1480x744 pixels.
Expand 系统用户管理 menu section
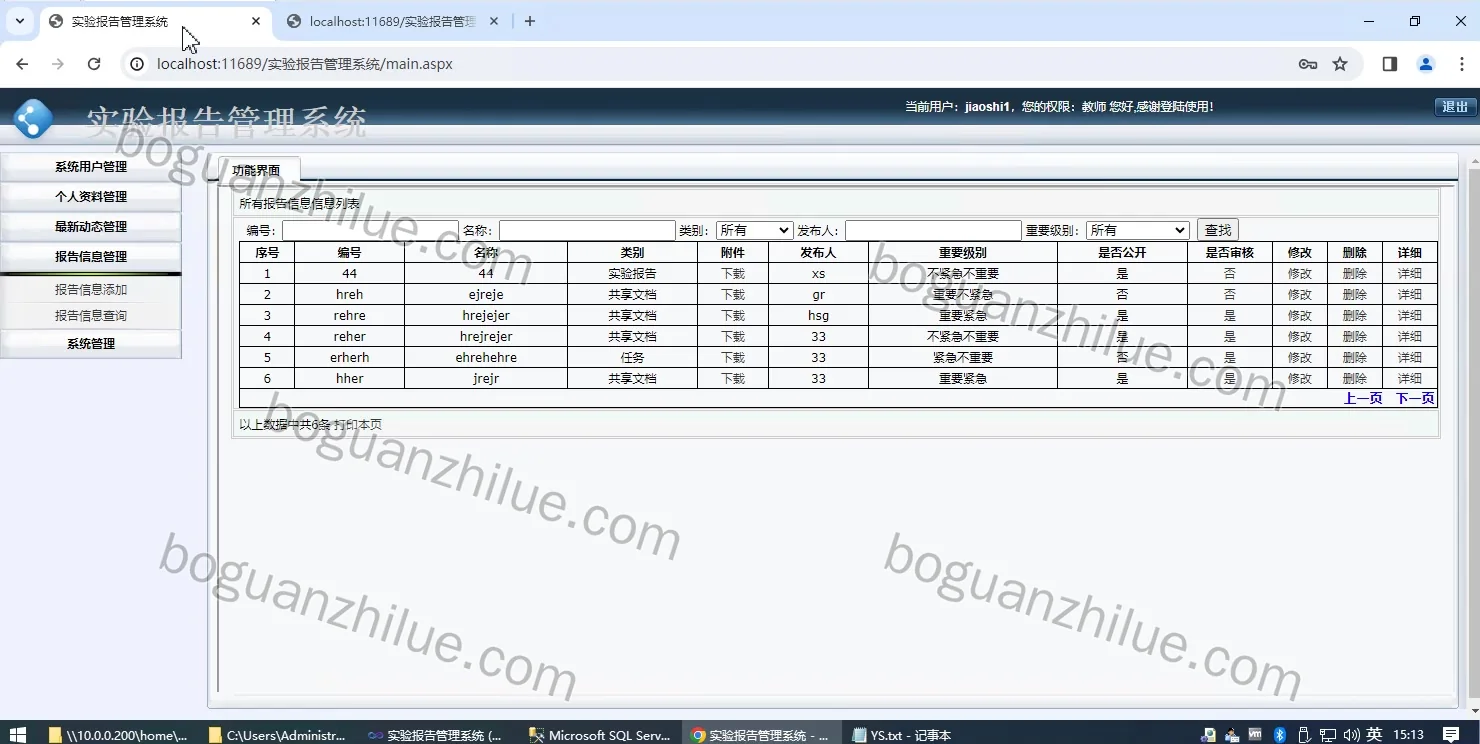click(91, 167)
